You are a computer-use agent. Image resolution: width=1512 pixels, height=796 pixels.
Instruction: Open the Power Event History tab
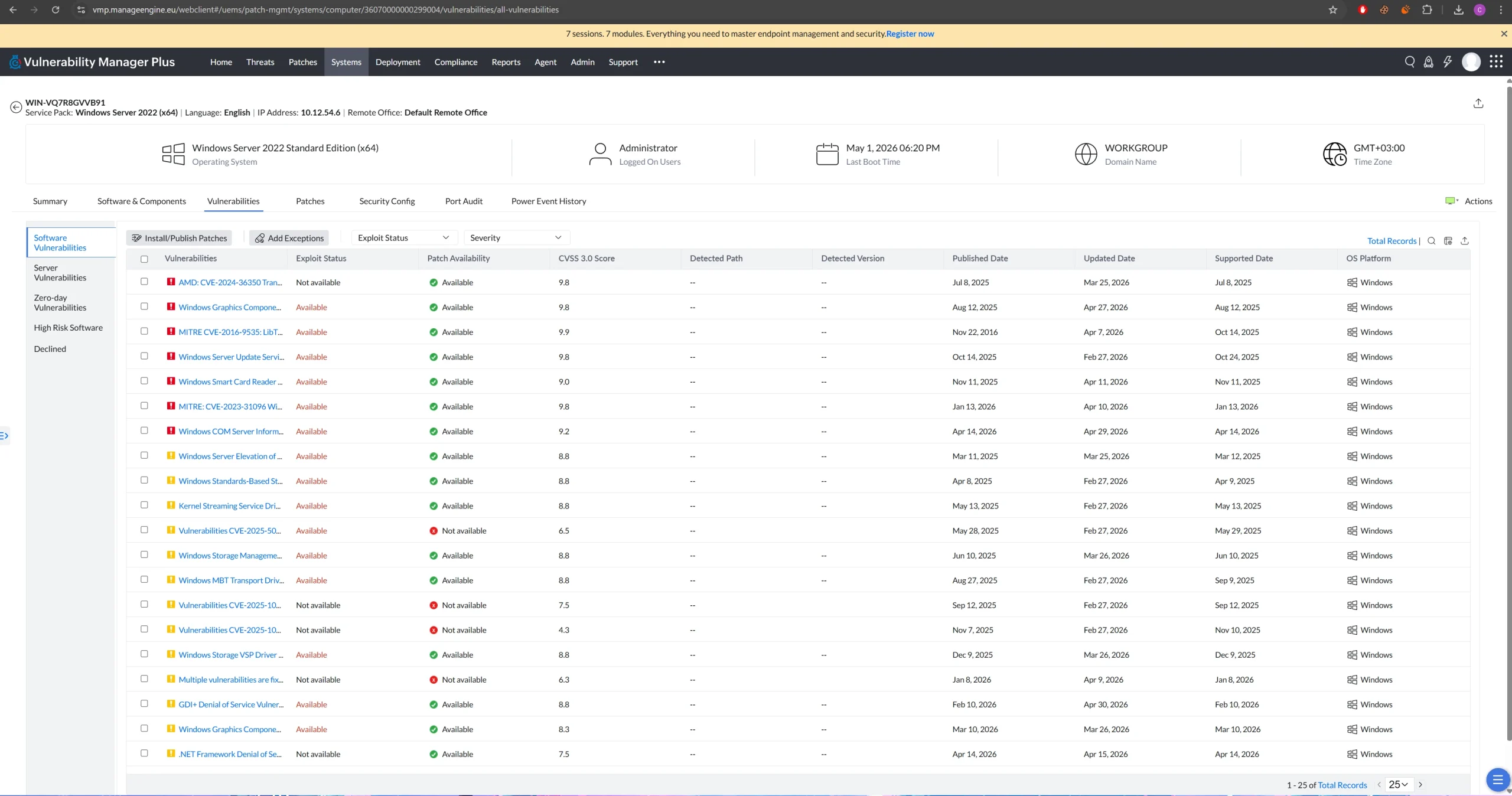coord(549,201)
